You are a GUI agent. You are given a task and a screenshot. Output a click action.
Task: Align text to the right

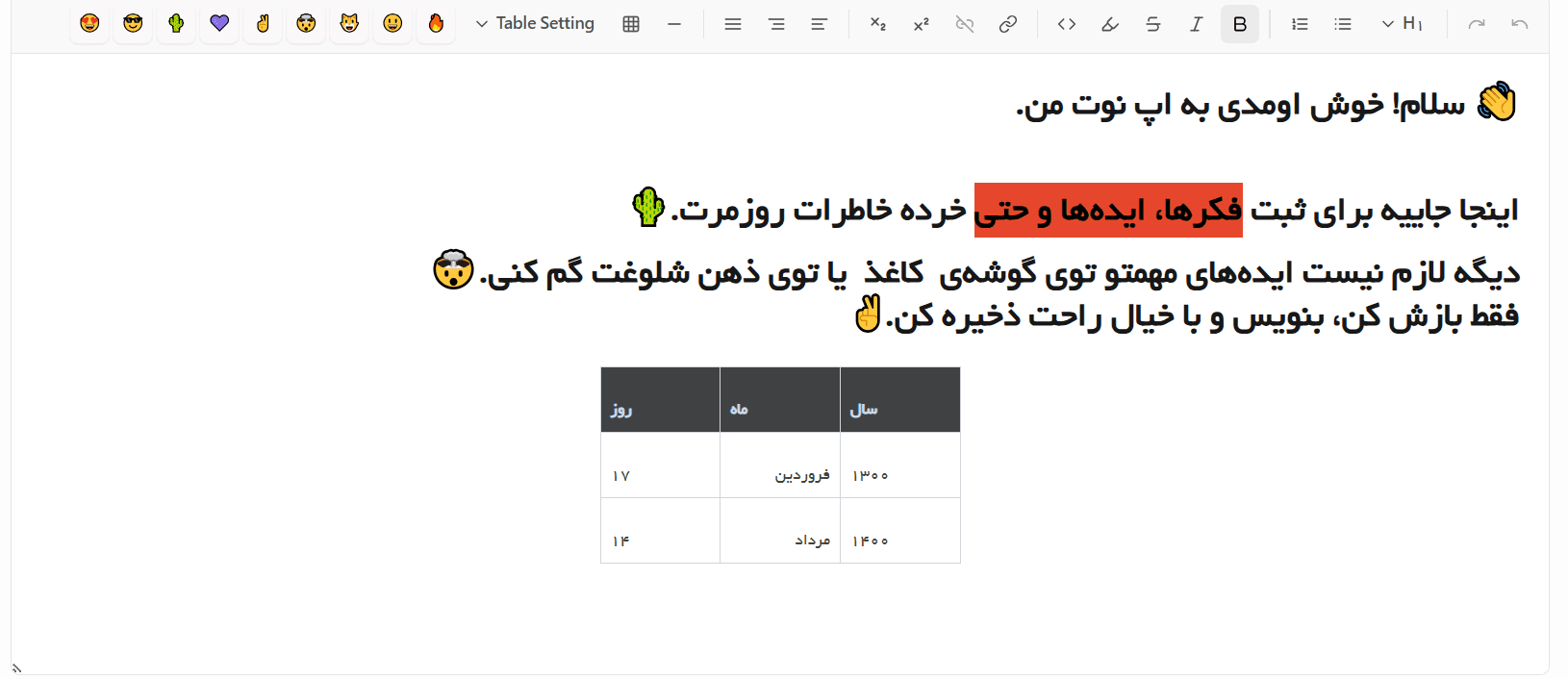point(776,24)
